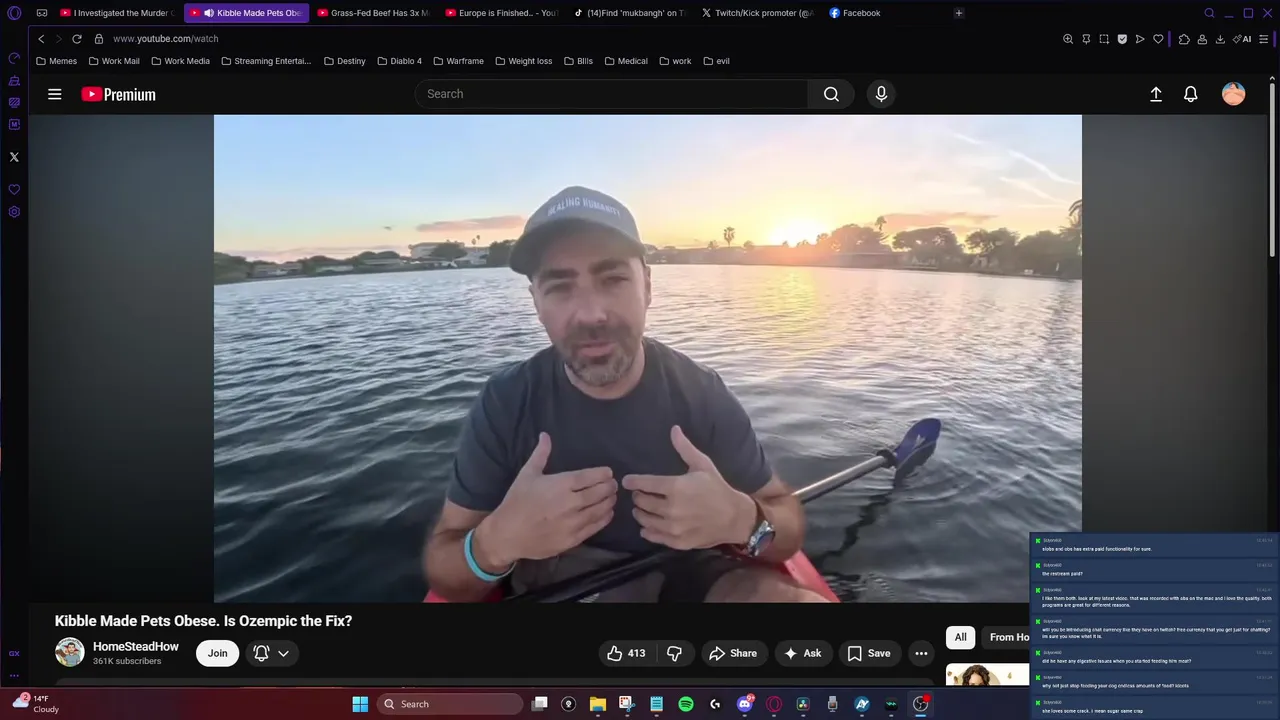View site security lock info

pos(99,39)
